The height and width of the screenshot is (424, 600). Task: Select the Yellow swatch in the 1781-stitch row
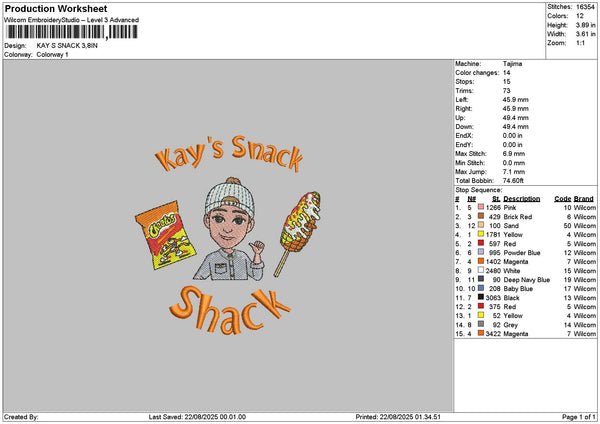pyautogui.click(x=481, y=234)
